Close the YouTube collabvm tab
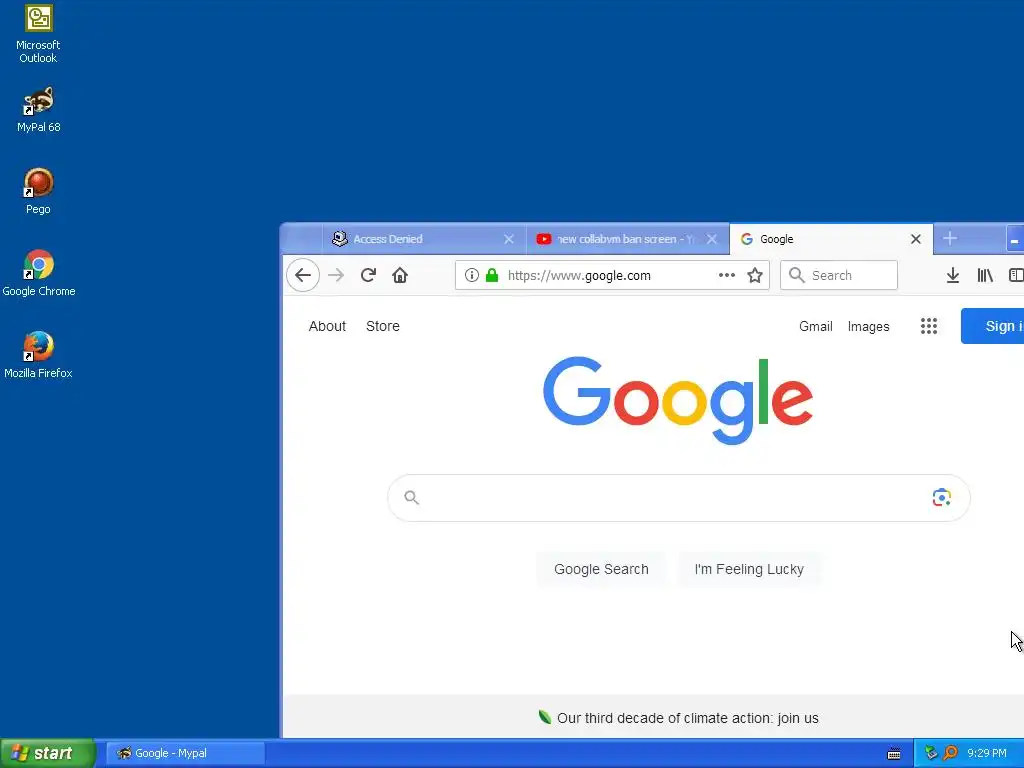The image size is (1024, 768). click(712, 239)
